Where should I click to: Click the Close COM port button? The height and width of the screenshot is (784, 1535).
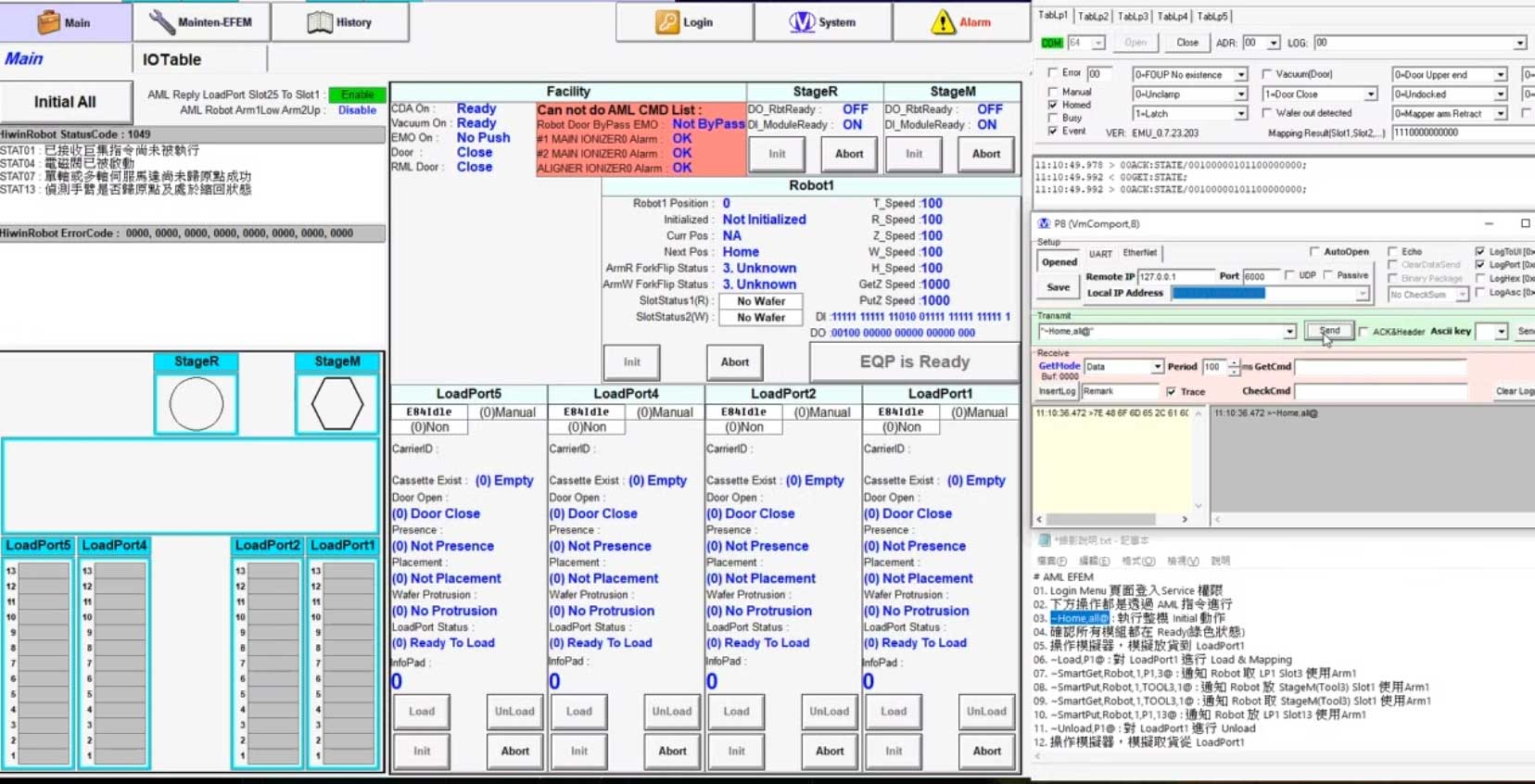(1187, 43)
